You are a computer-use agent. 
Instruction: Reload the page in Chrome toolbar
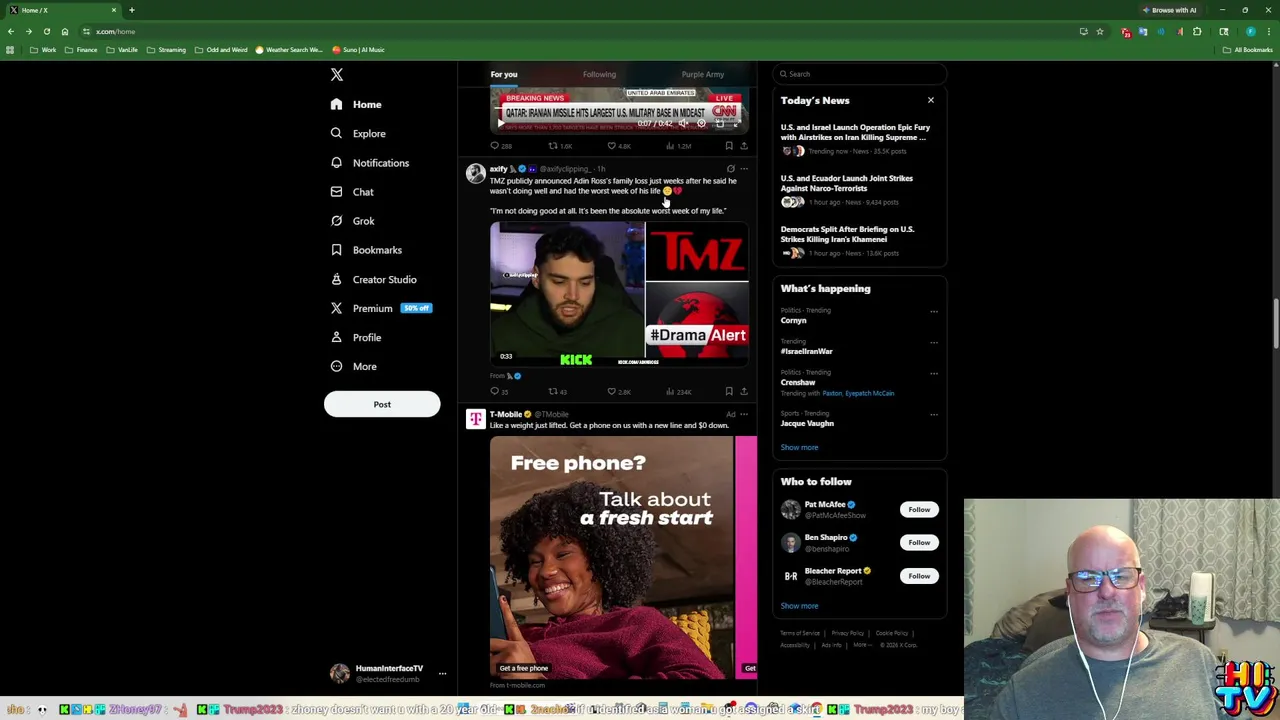coord(46,31)
